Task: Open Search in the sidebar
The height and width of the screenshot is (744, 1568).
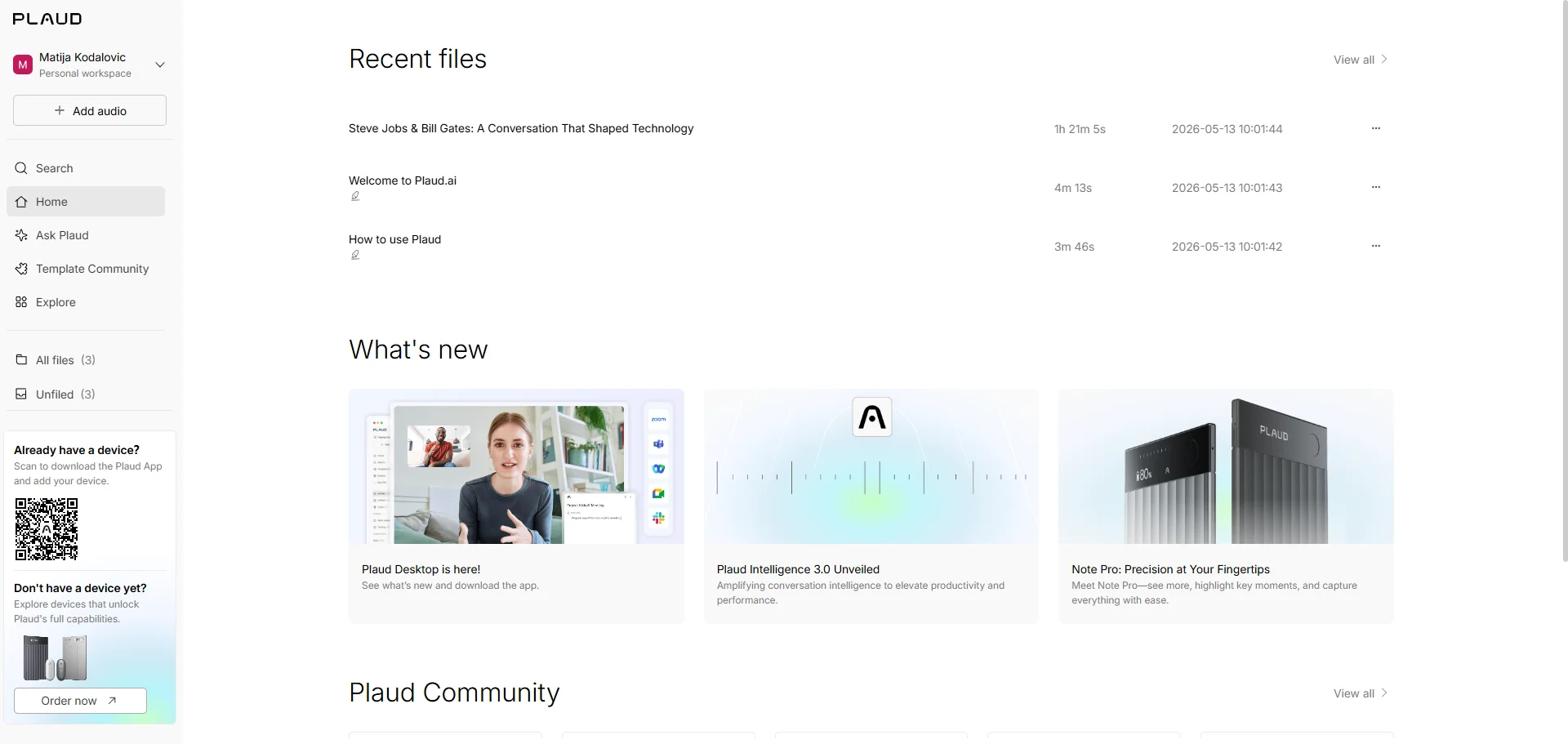Action: coord(86,168)
